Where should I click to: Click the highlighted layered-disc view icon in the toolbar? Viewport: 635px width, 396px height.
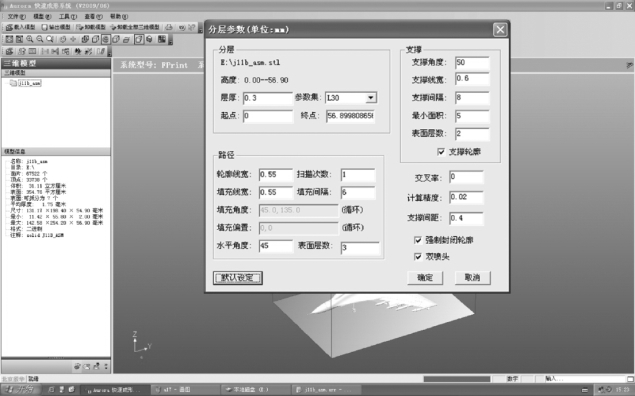tap(106, 39)
